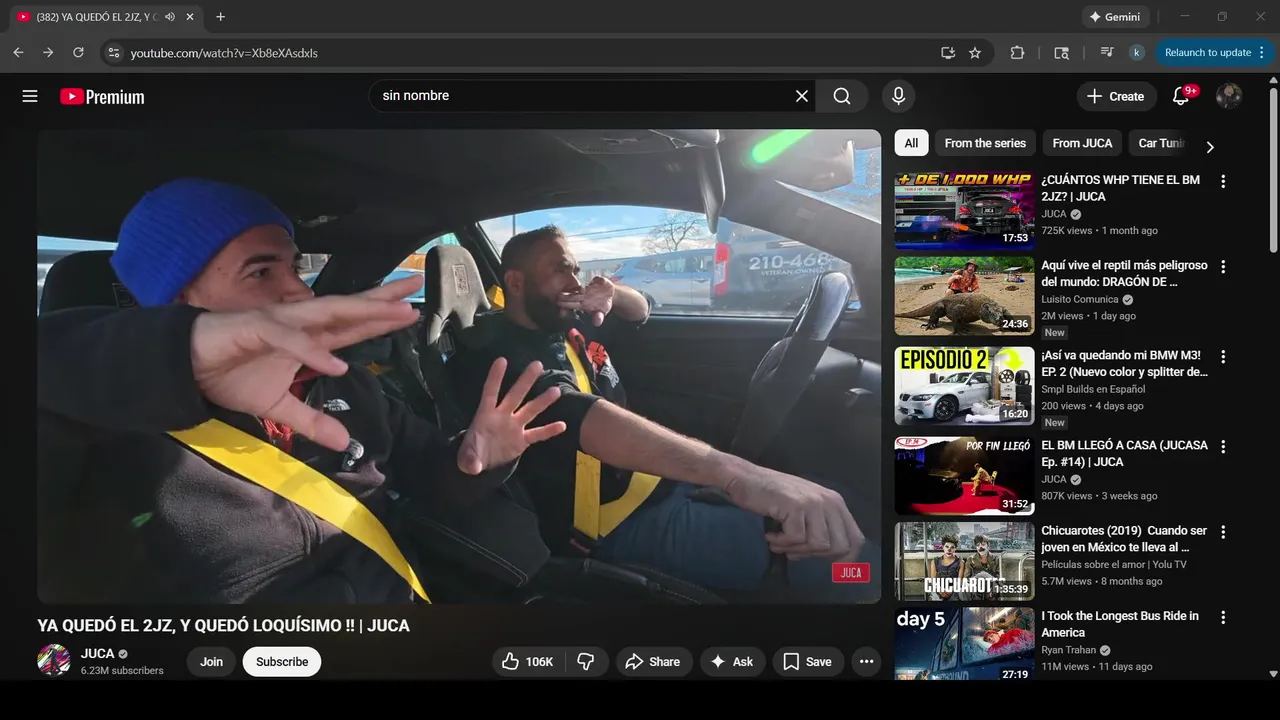Open options for Aquí vive el reptil video

pyautogui.click(x=1222, y=267)
